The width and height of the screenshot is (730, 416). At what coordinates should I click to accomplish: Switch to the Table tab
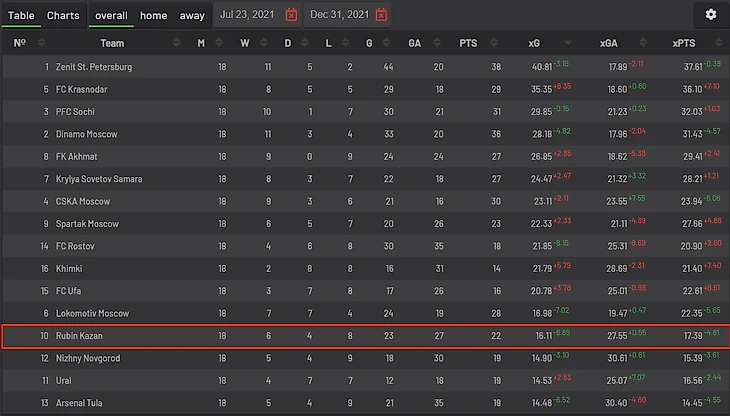pyautogui.click(x=22, y=16)
